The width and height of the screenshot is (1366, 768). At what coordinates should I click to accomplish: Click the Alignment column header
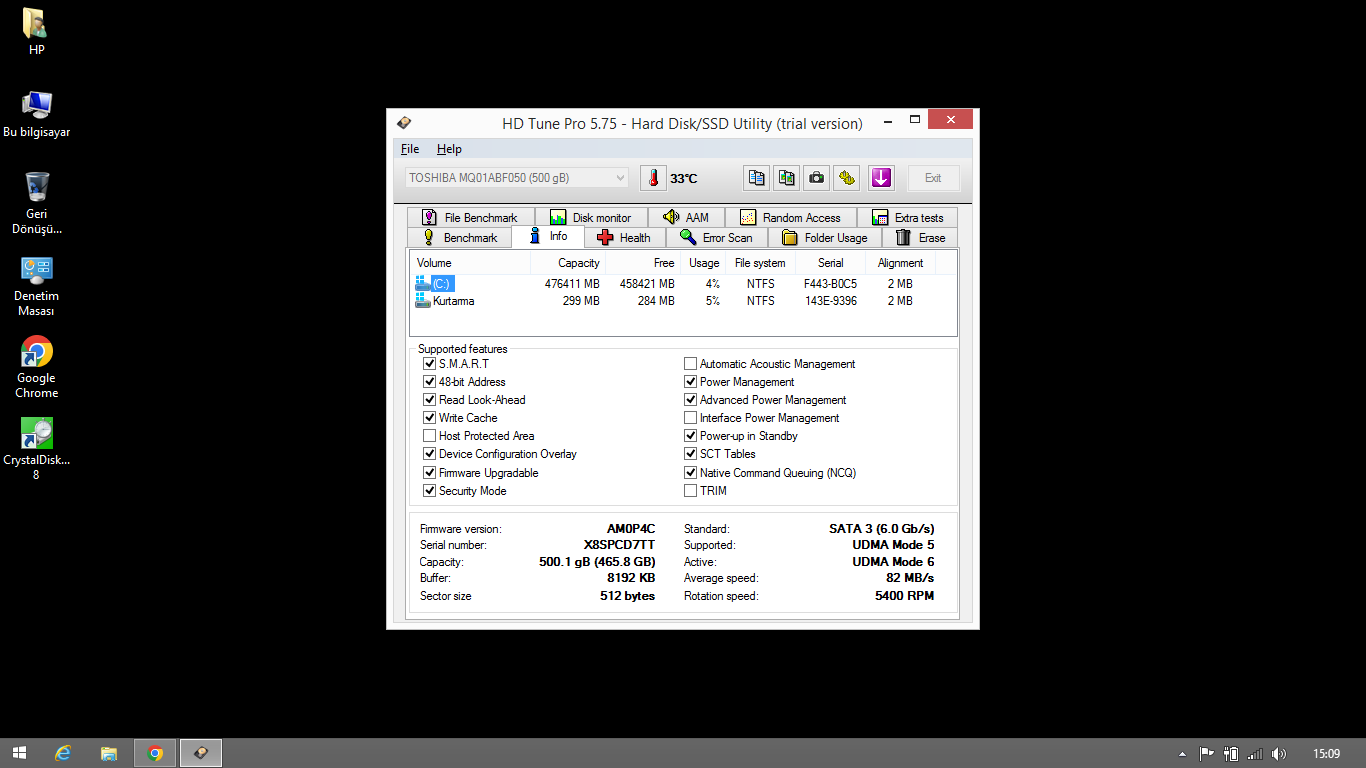[x=900, y=263]
